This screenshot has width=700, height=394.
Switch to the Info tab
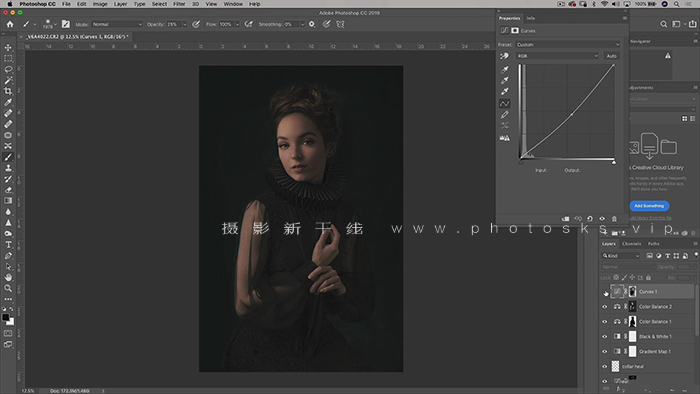[x=530, y=18]
